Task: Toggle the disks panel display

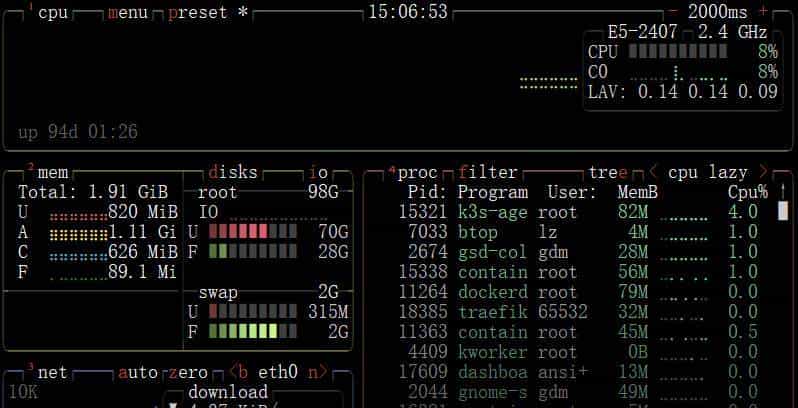Action: [233, 172]
